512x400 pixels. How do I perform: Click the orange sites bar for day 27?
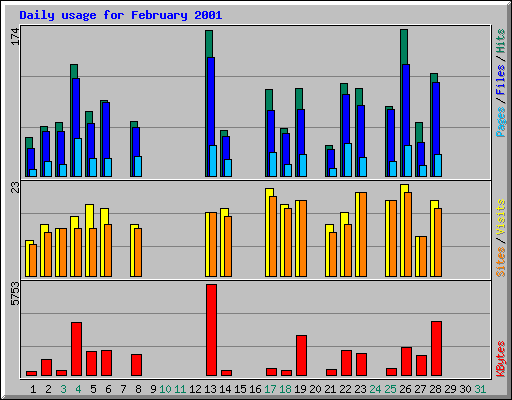coord(423,256)
